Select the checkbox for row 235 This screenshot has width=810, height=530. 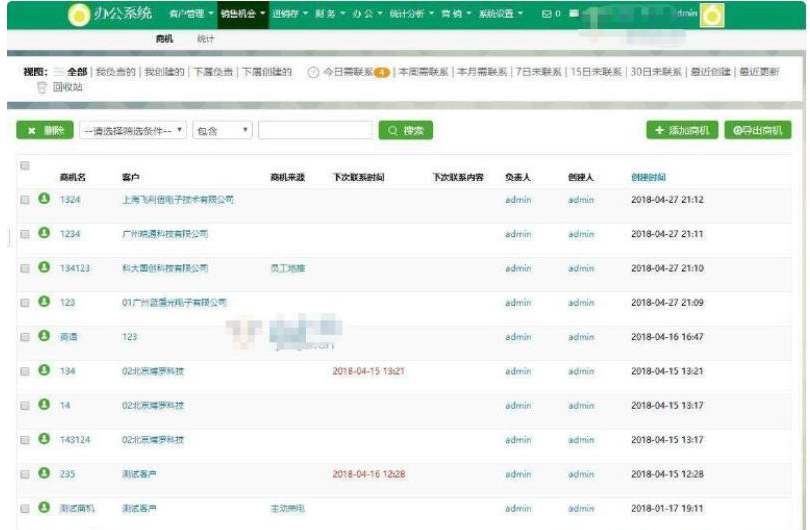25,474
